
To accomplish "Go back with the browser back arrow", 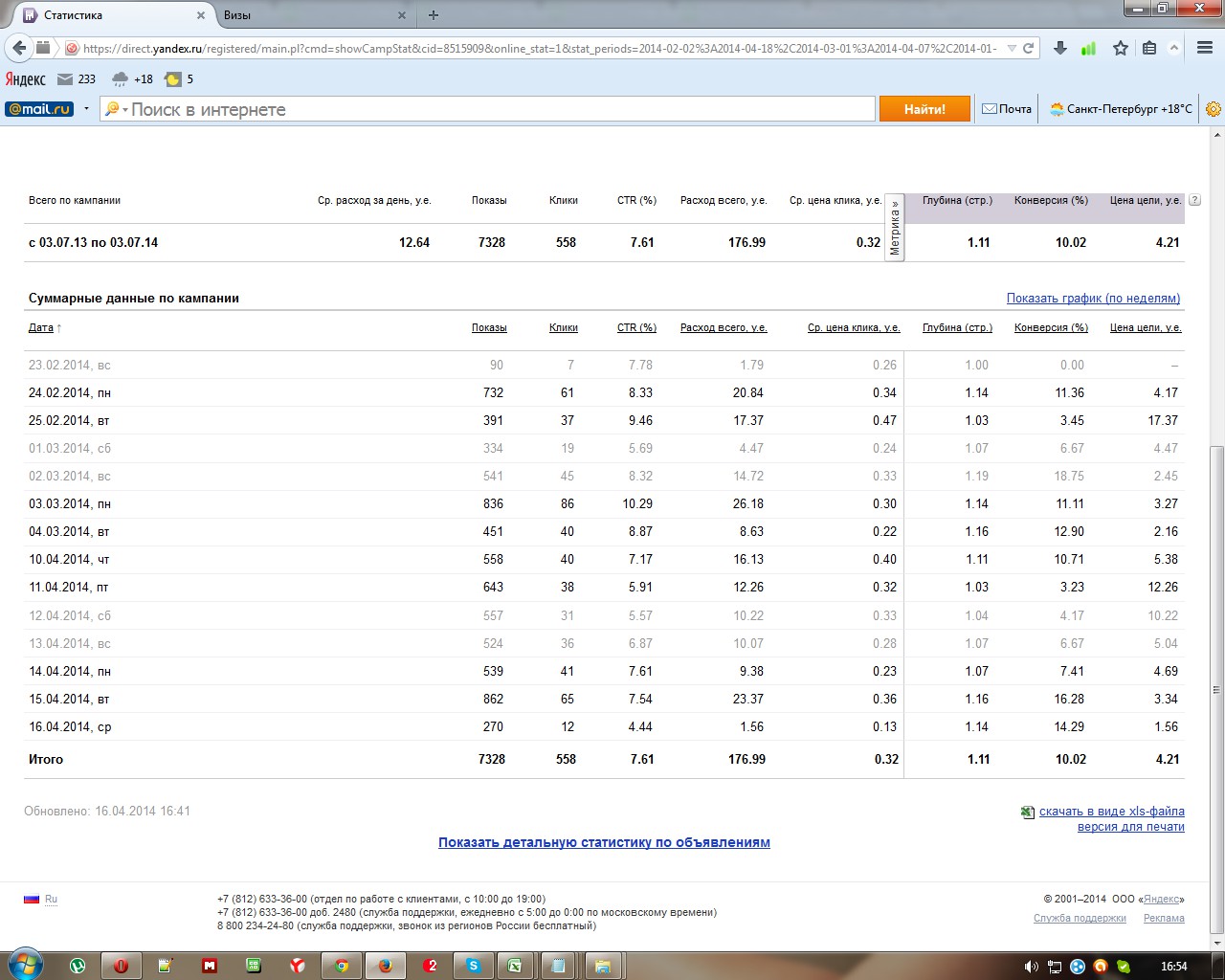I will (x=19, y=48).
